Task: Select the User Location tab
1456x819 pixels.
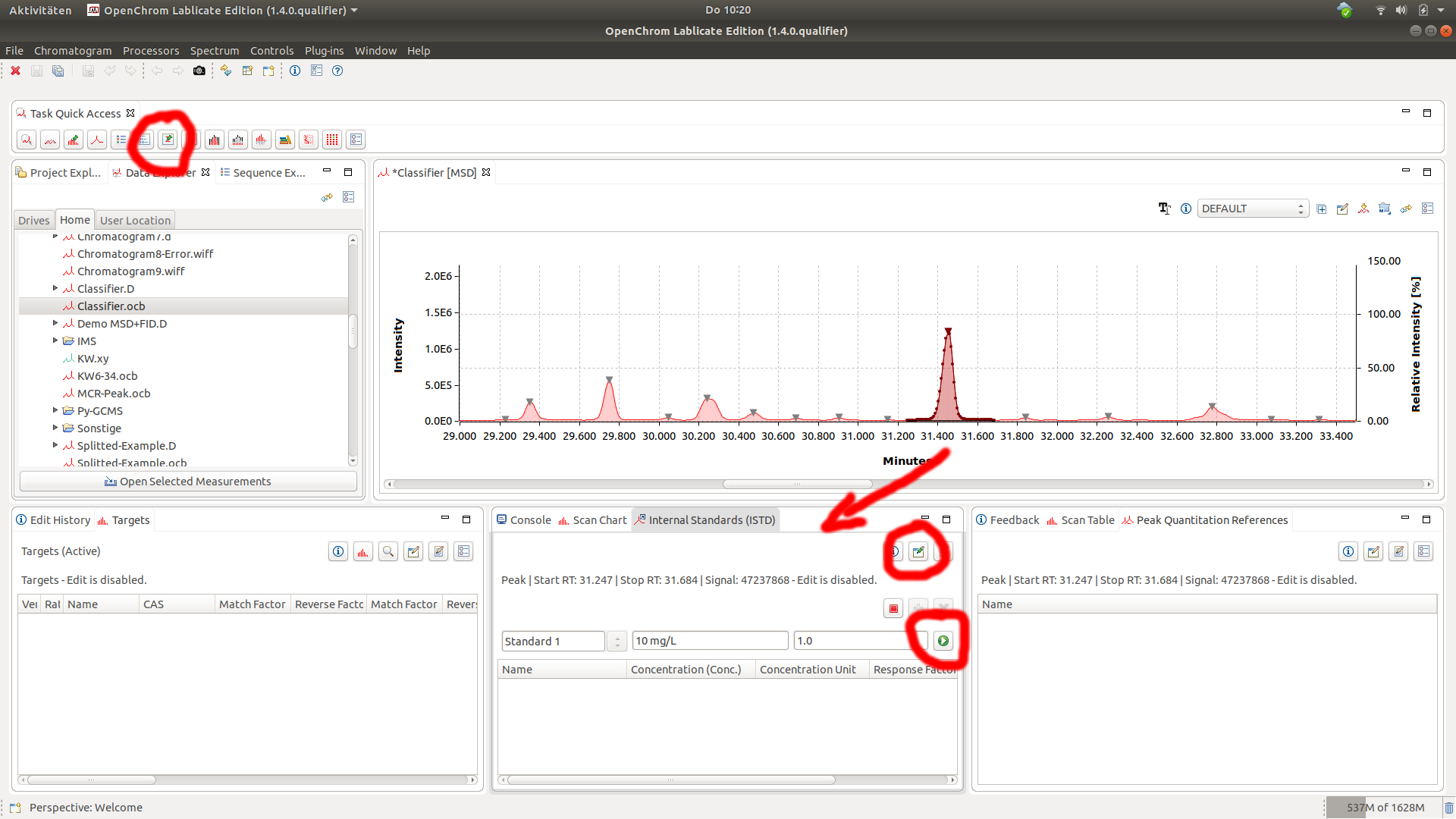Action: coord(136,221)
